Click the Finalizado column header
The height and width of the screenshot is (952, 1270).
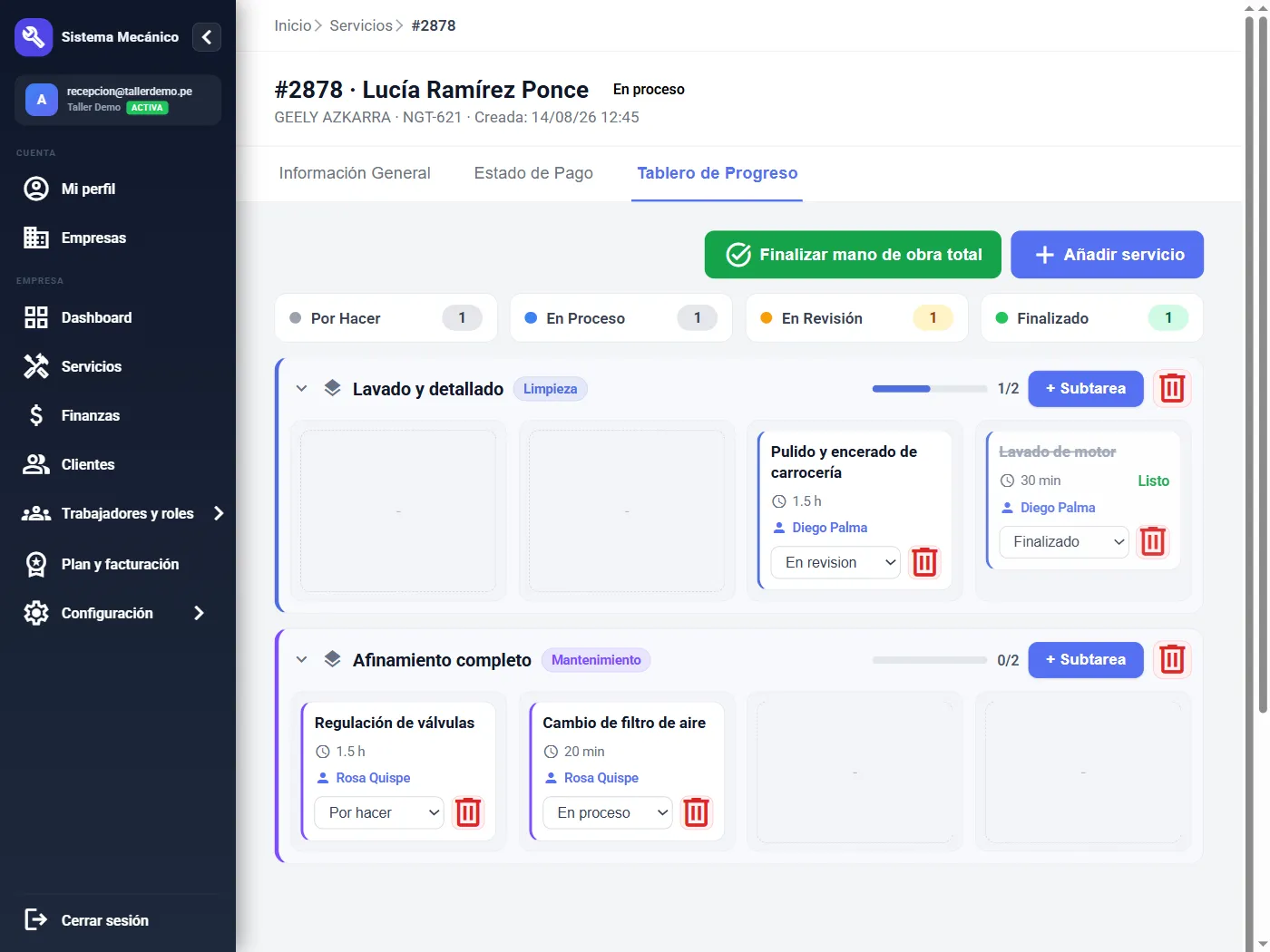coord(1092,318)
